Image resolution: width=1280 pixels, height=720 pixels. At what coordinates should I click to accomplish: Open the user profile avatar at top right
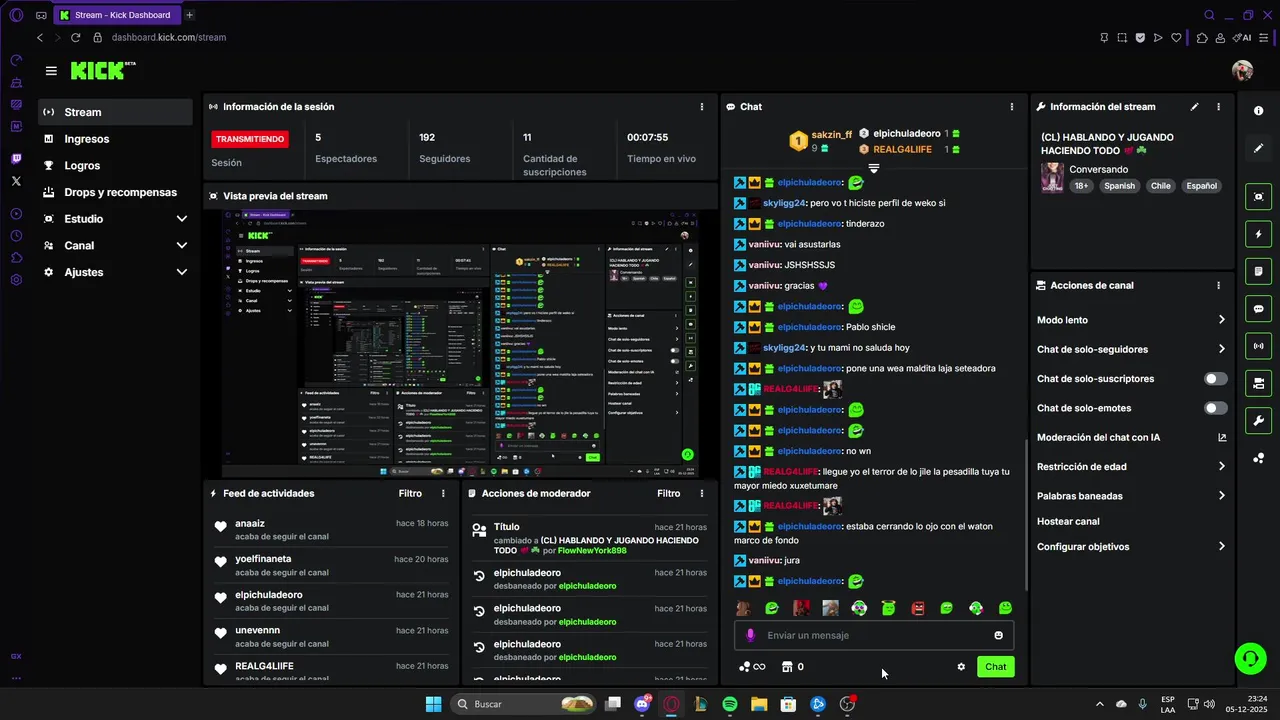point(1242,70)
